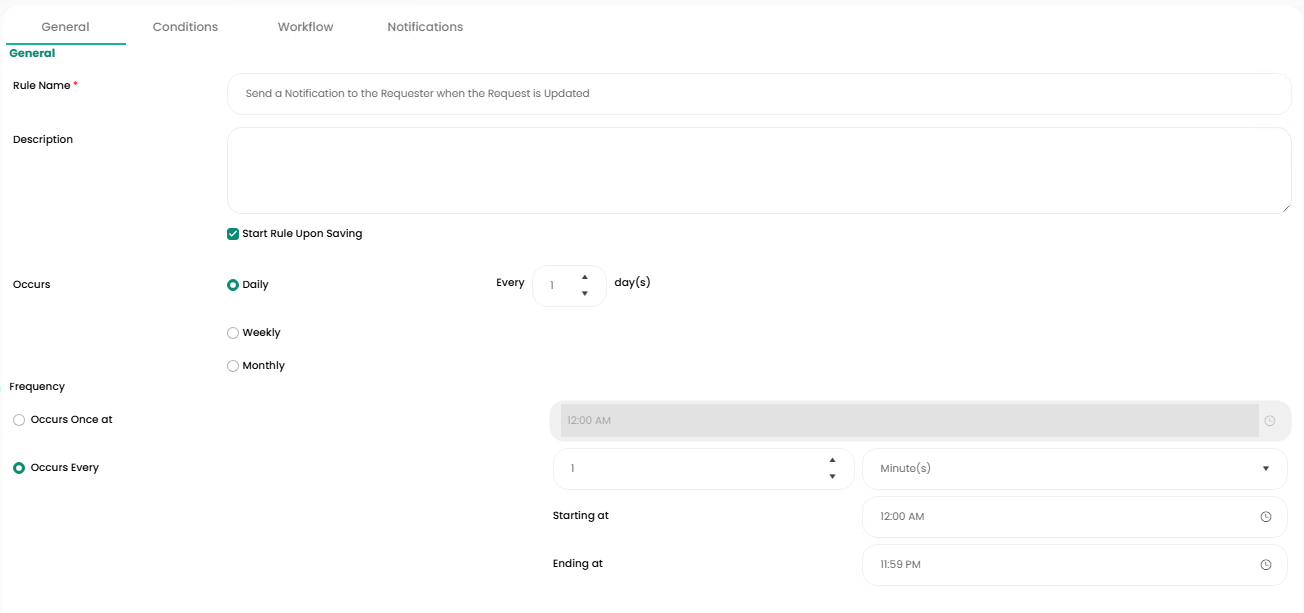Select the Weekly radio button

(233, 333)
